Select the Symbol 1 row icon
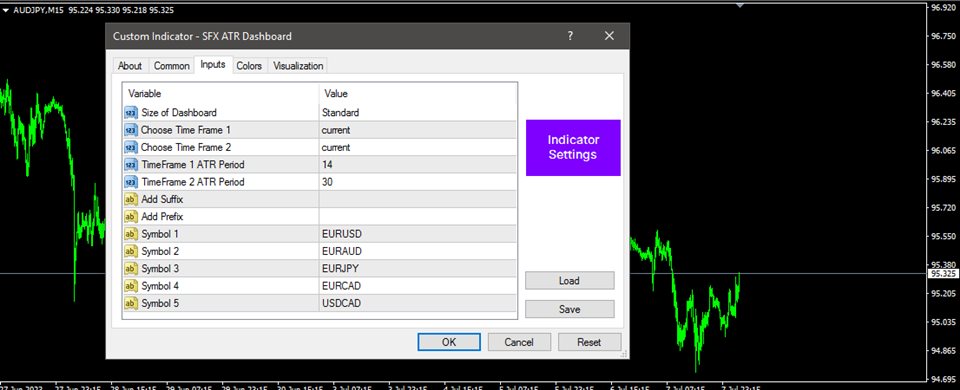 coord(130,234)
